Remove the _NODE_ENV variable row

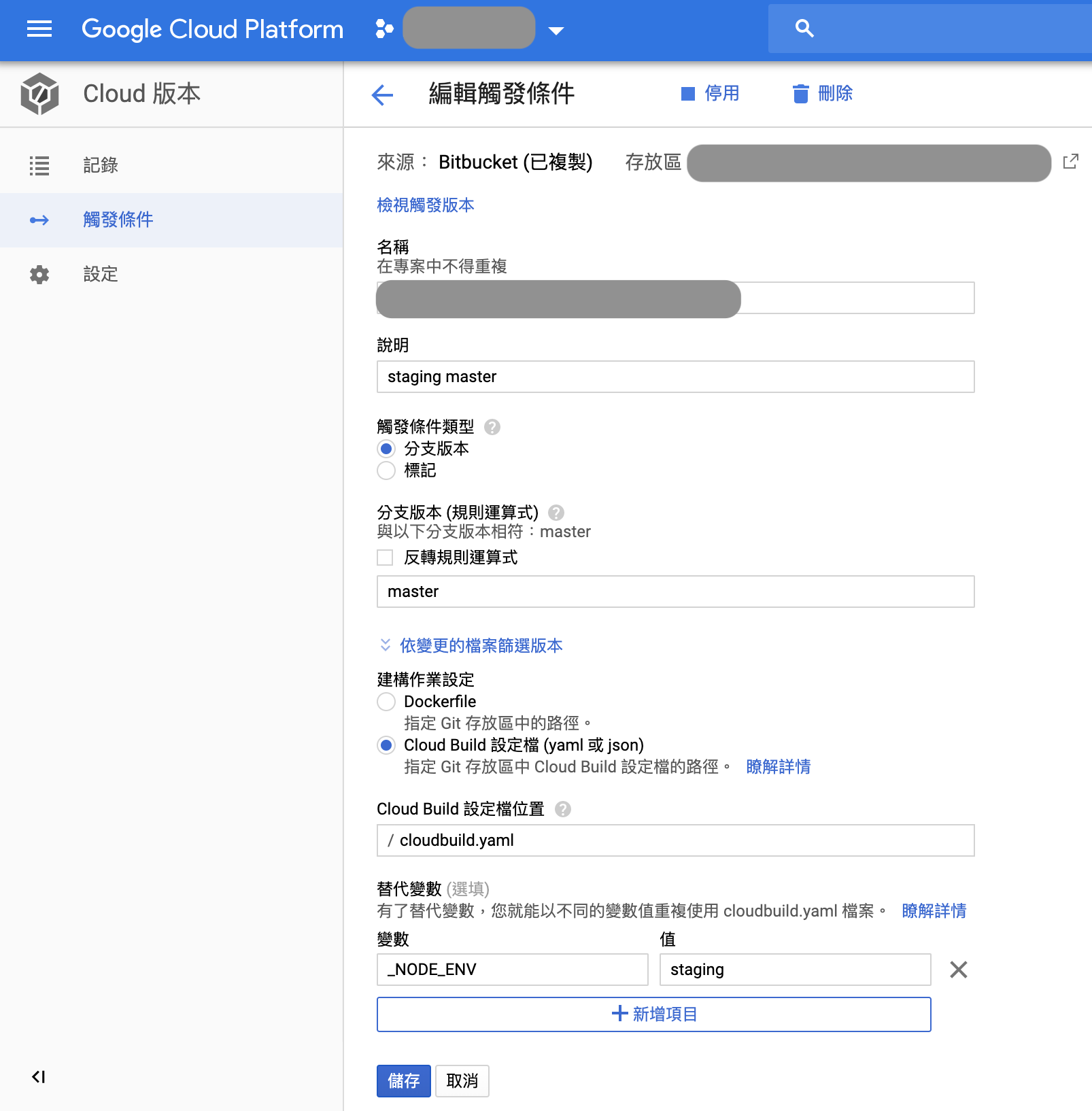pos(959,970)
